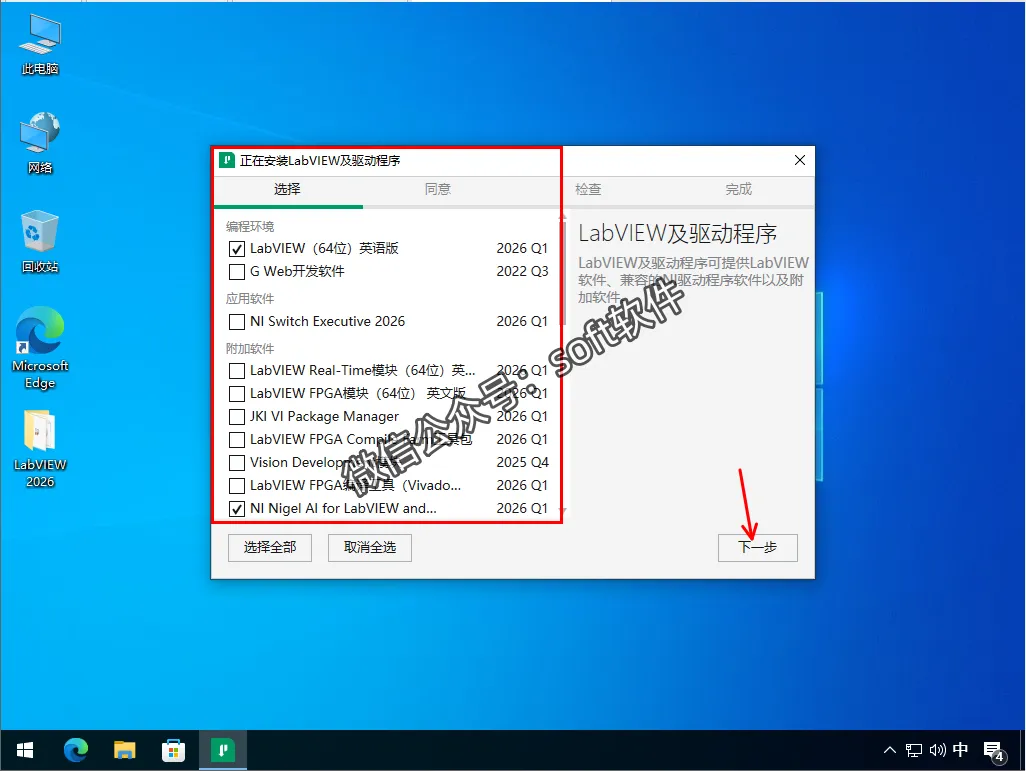The height and width of the screenshot is (771, 1026).
Task: Switch input method 中 indicator
Action: [x=961, y=750]
